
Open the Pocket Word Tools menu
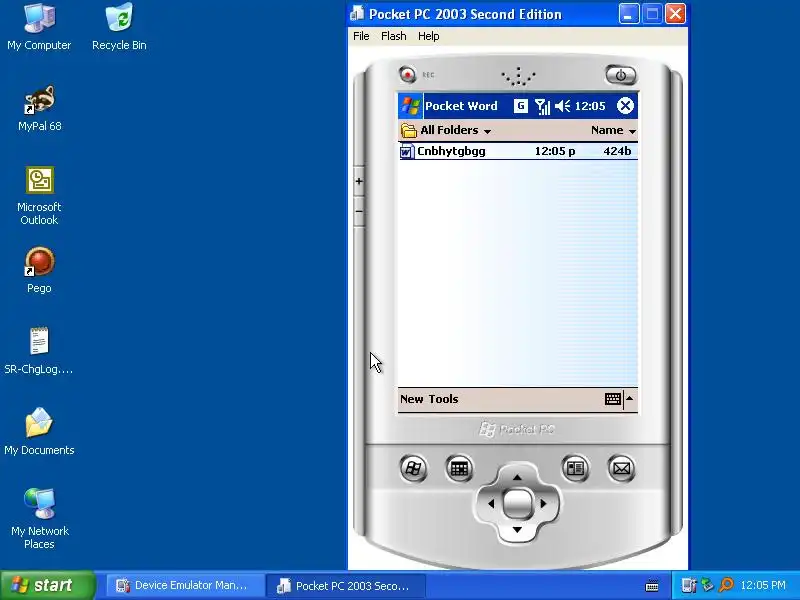pos(443,399)
